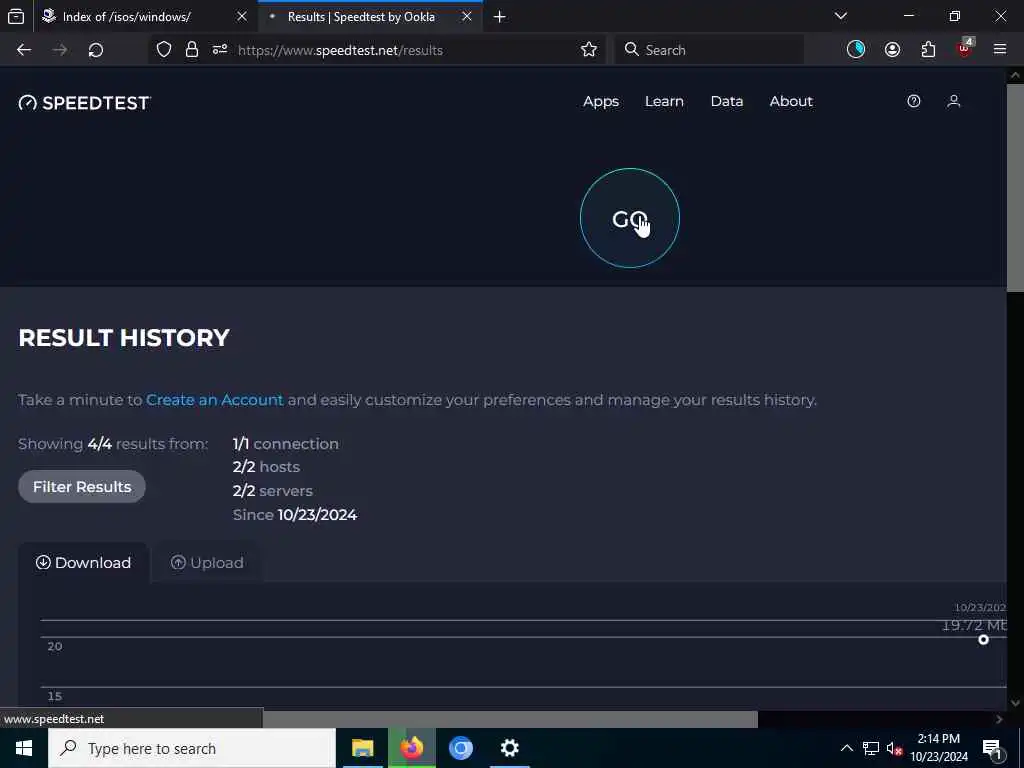Click the vertical page scrollbar thumb
The width and height of the screenshot is (1024, 768).
tap(1015, 187)
